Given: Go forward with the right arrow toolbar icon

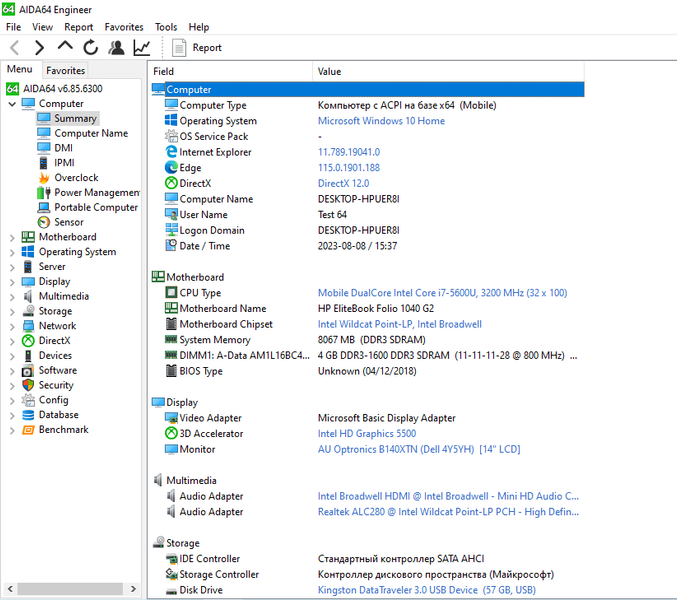Looking at the screenshot, I should tap(39, 47).
